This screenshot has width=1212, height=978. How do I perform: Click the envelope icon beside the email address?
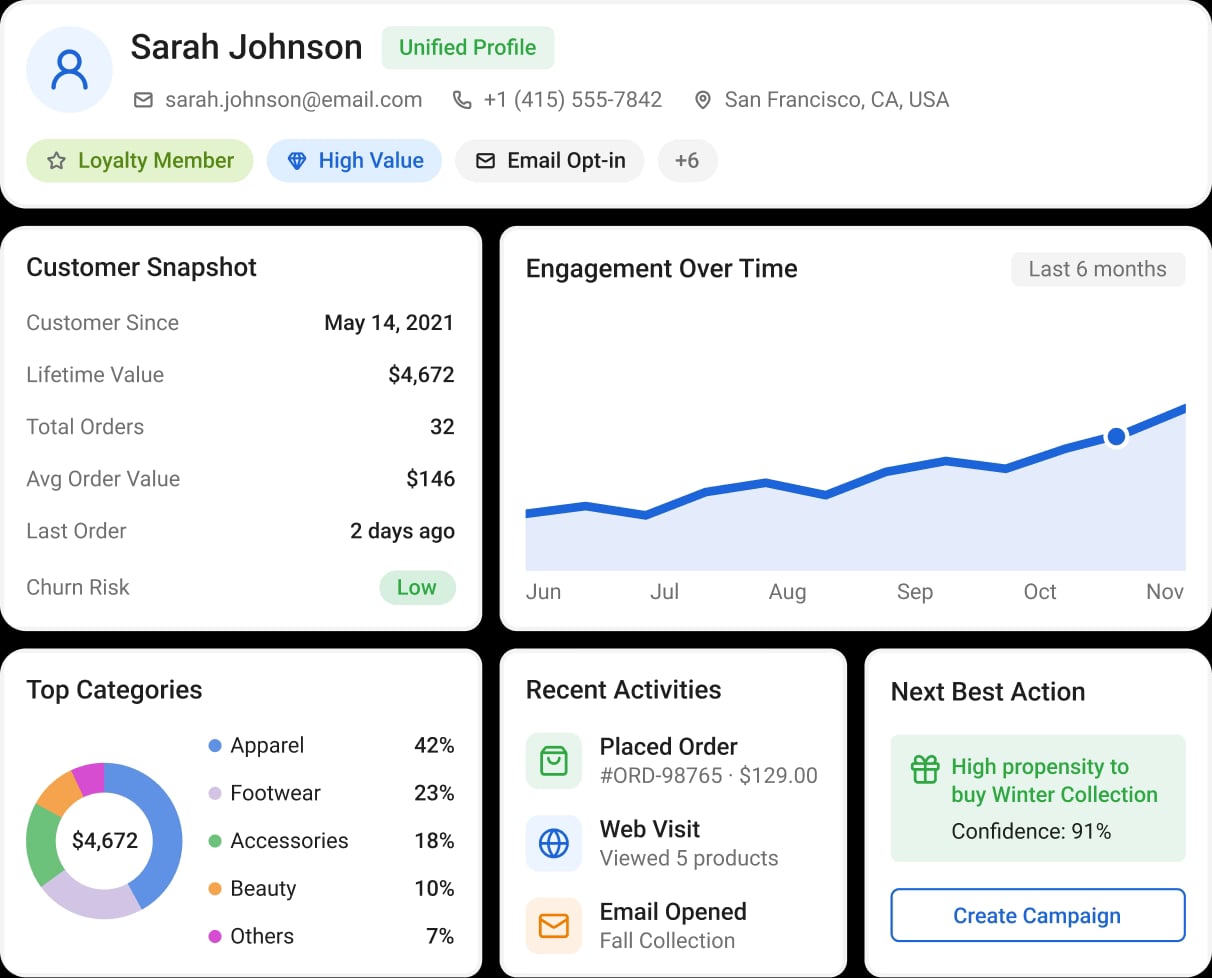143,100
